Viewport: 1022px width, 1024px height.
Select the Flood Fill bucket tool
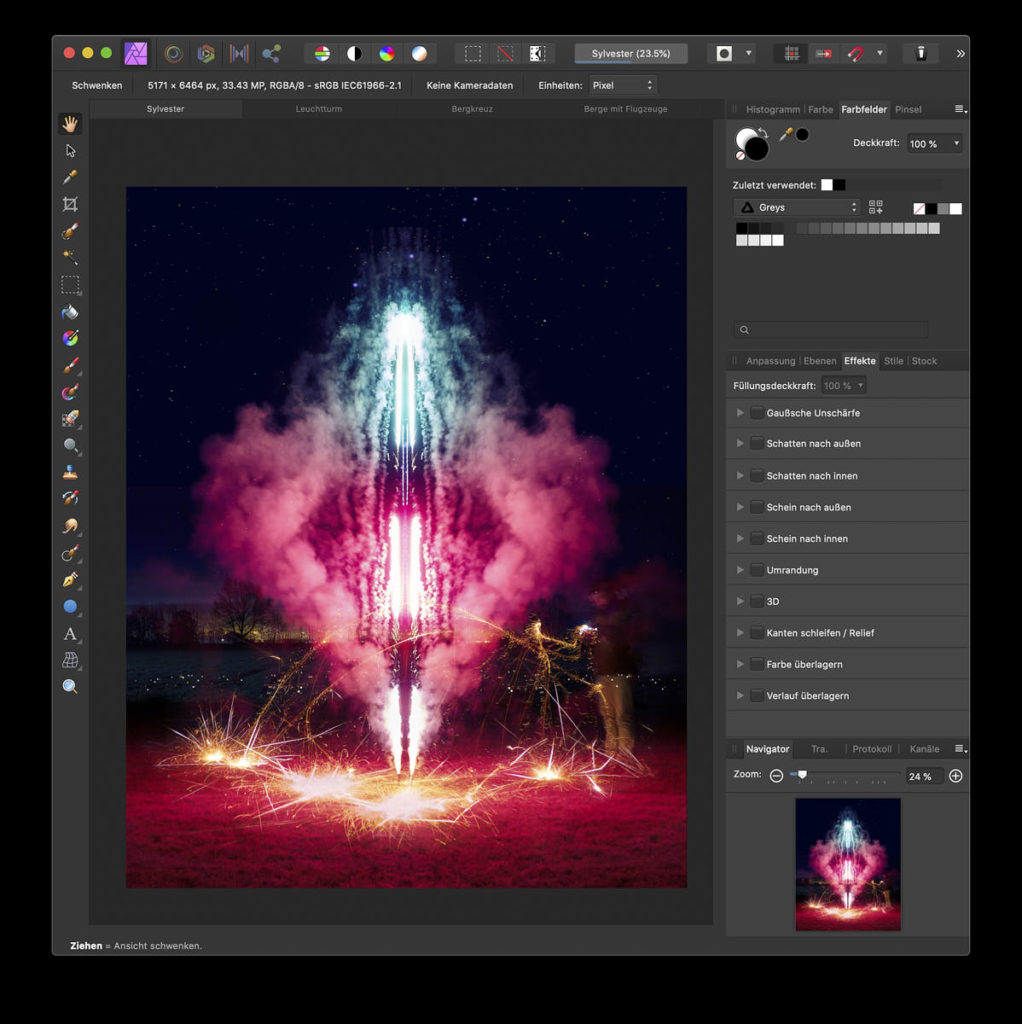pos(70,312)
